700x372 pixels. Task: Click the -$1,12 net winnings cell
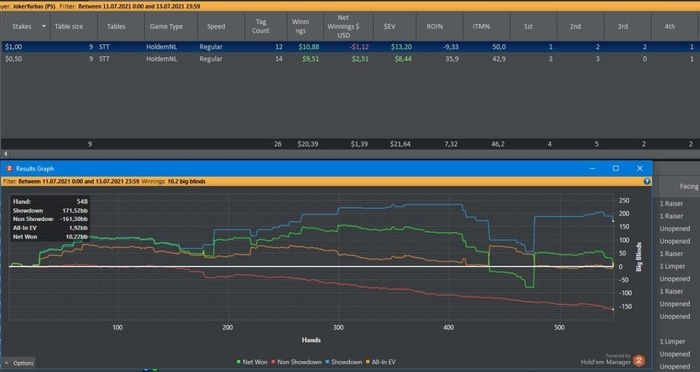pos(359,47)
